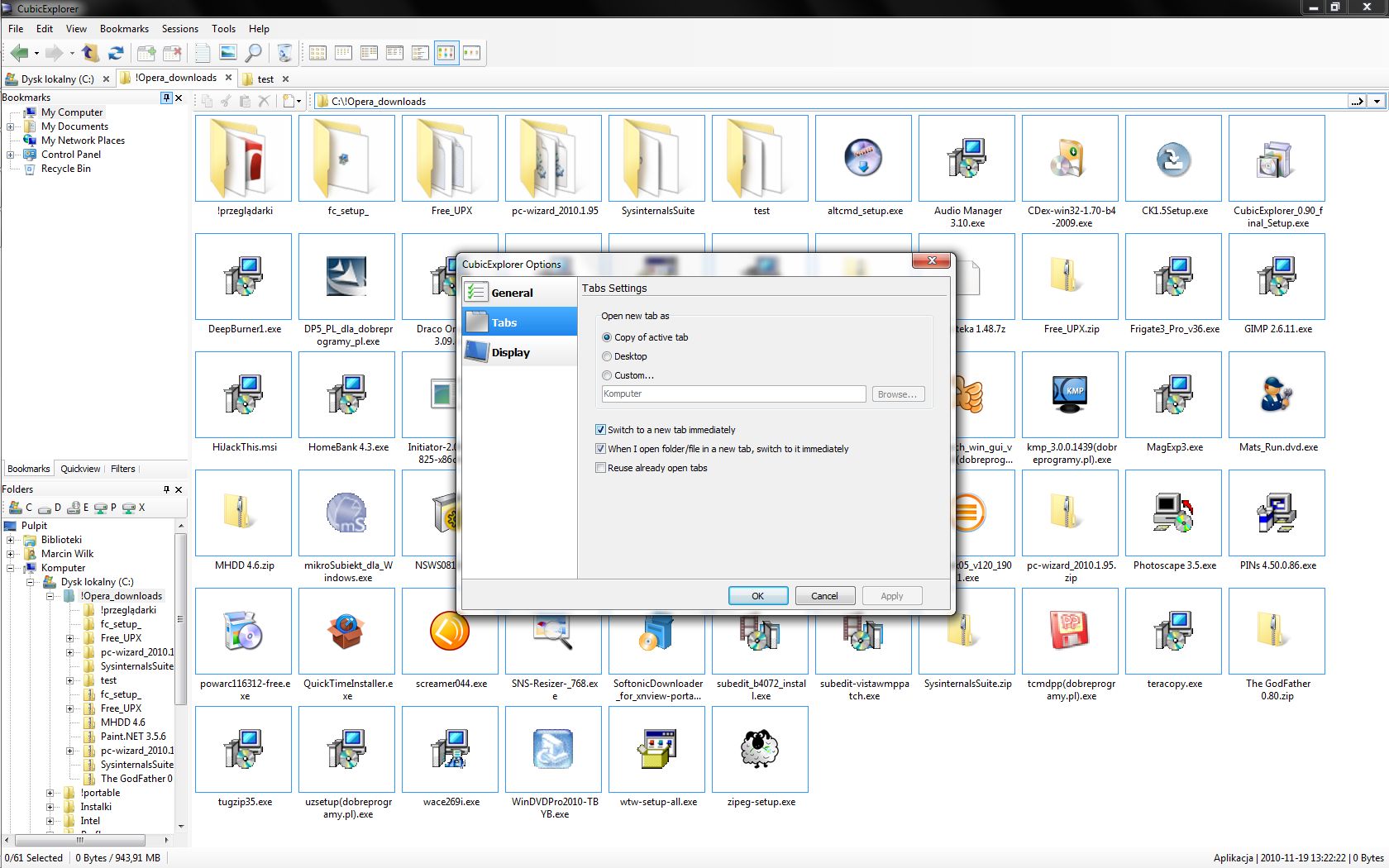Navigate up one folder level
Image resolution: width=1389 pixels, height=868 pixels.
click(90, 53)
